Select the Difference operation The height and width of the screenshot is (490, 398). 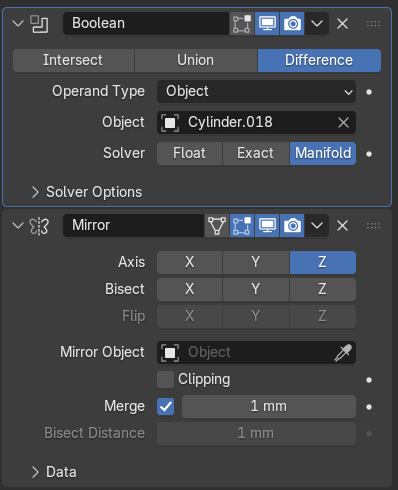click(319, 60)
